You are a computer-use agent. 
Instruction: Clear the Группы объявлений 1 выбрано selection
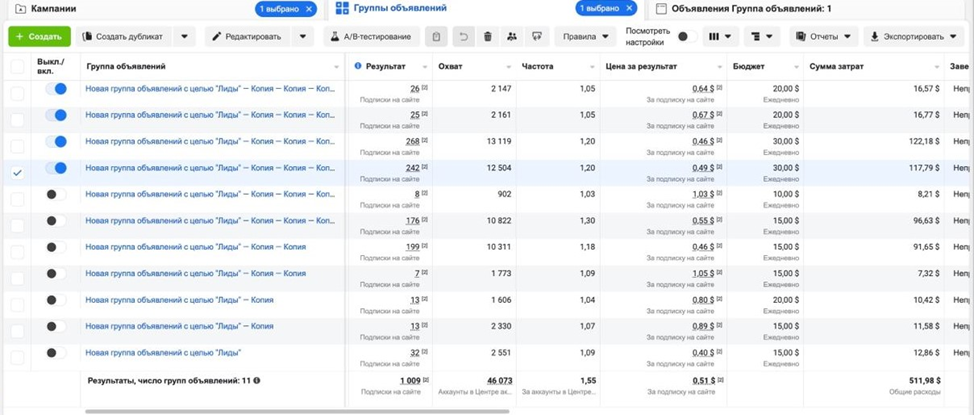(629, 9)
